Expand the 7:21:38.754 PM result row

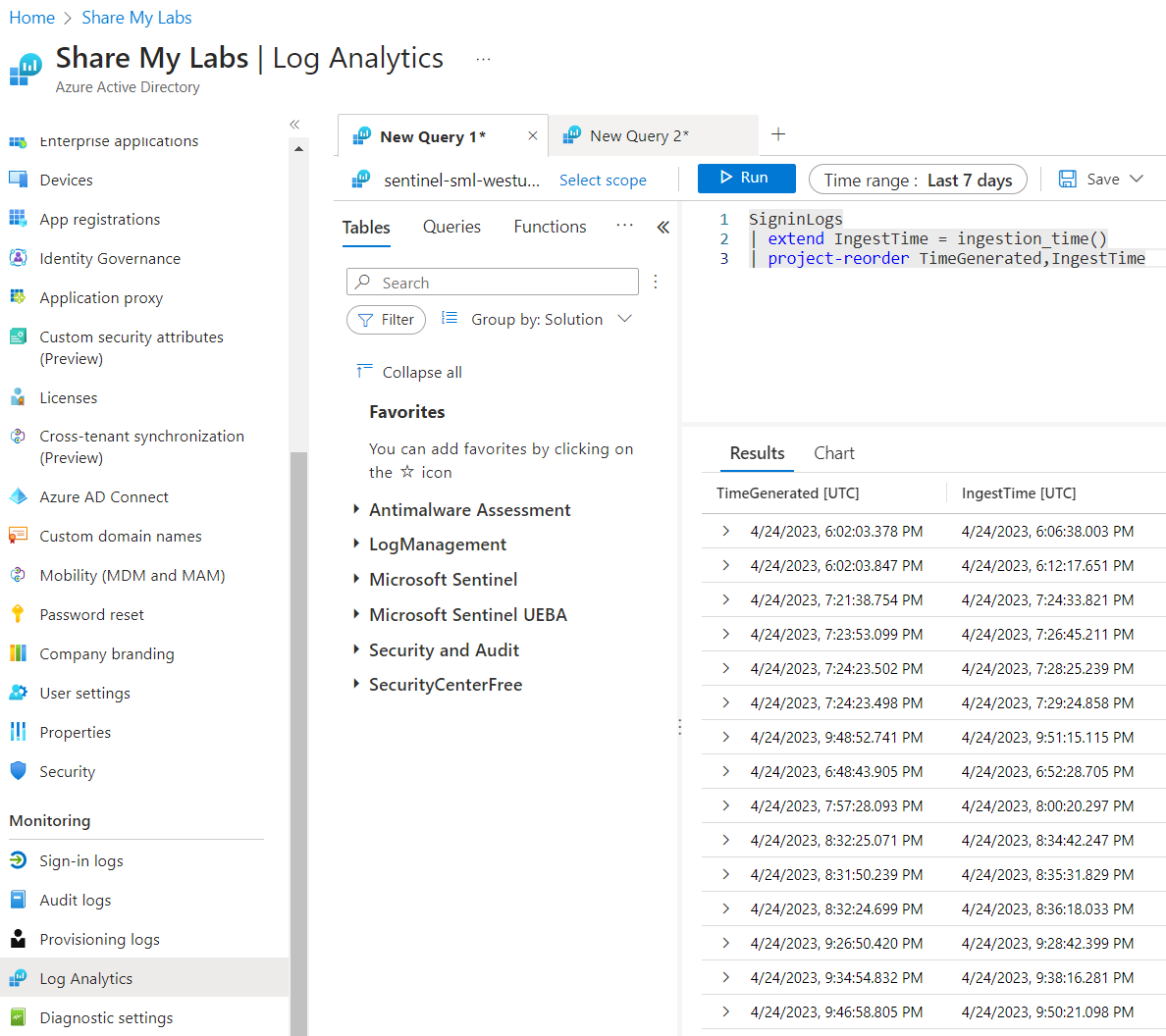point(725,599)
